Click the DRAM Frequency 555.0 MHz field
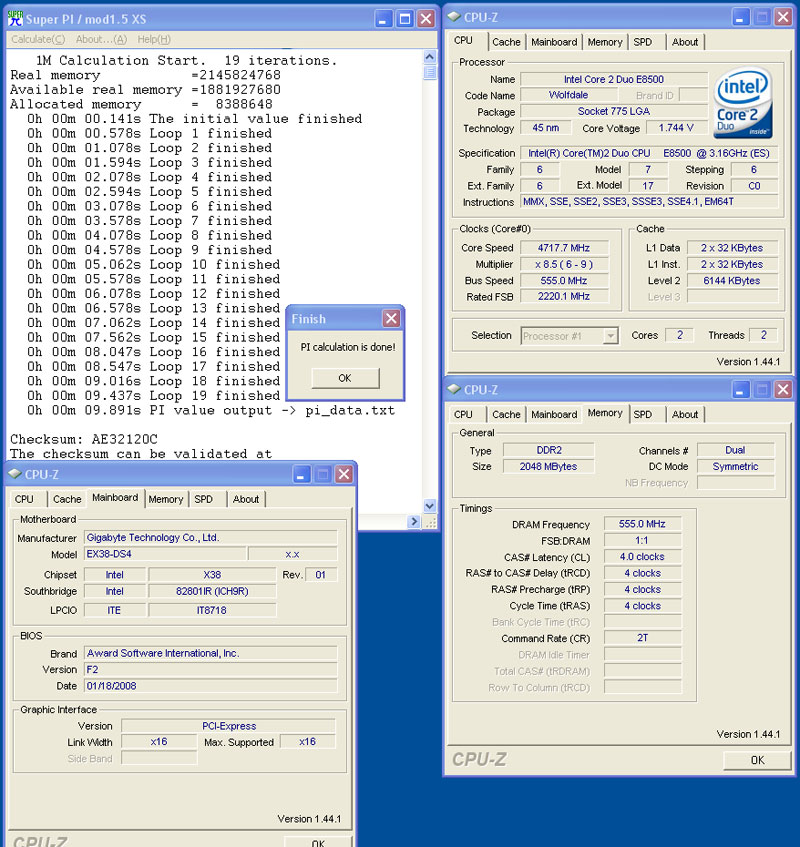800x847 pixels. click(642, 524)
